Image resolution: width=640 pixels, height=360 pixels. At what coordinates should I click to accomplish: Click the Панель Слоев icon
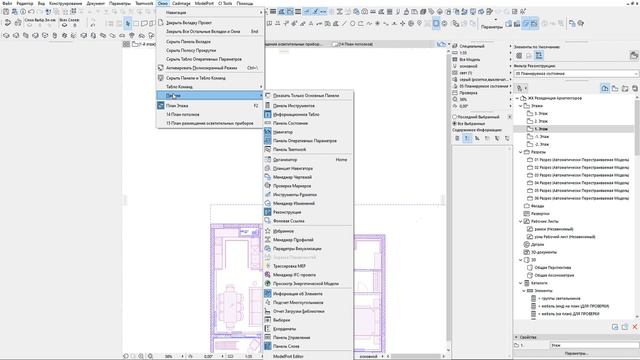(x=268, y=346)
